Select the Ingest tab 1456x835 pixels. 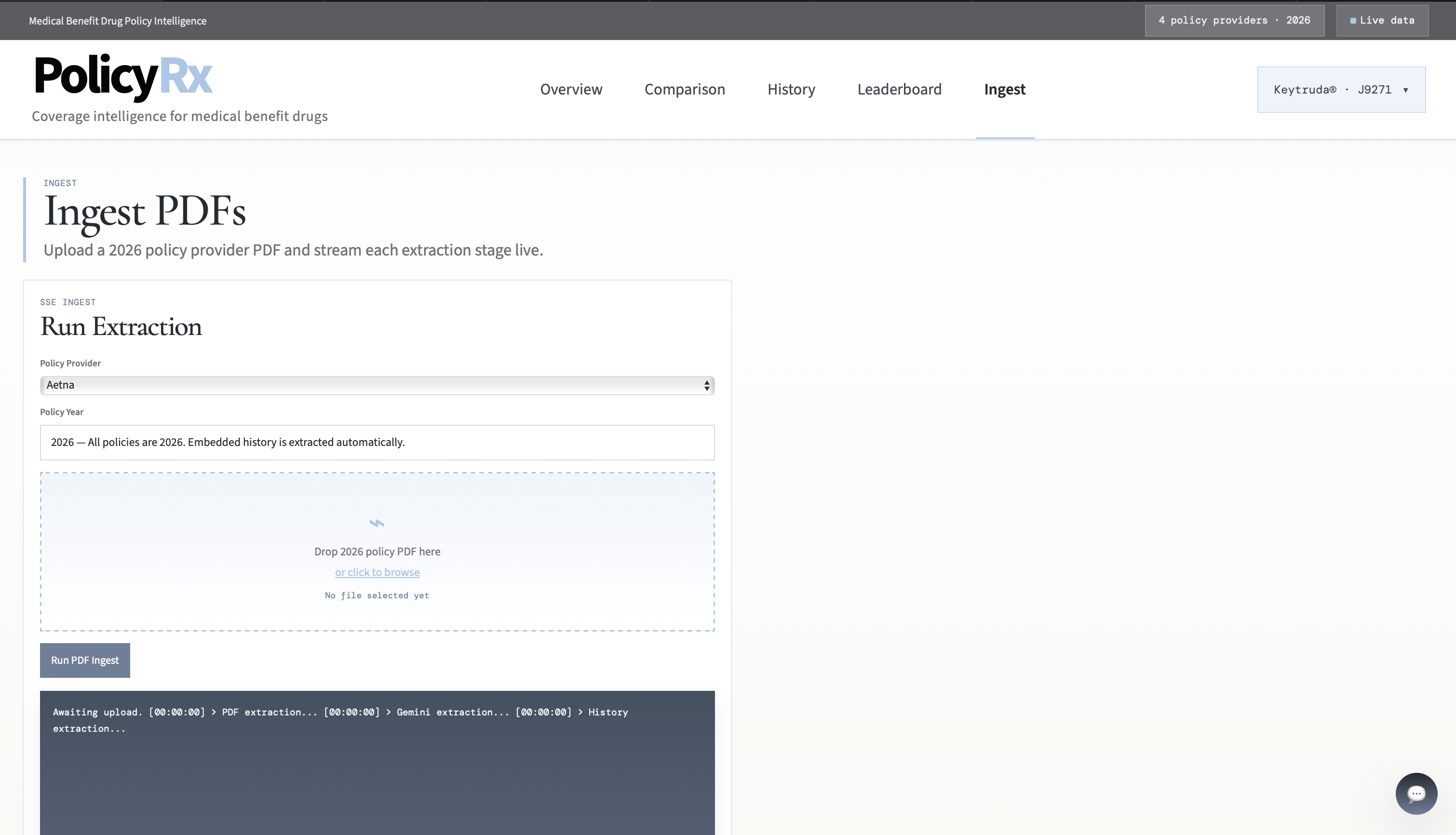tap(1004, 90)
